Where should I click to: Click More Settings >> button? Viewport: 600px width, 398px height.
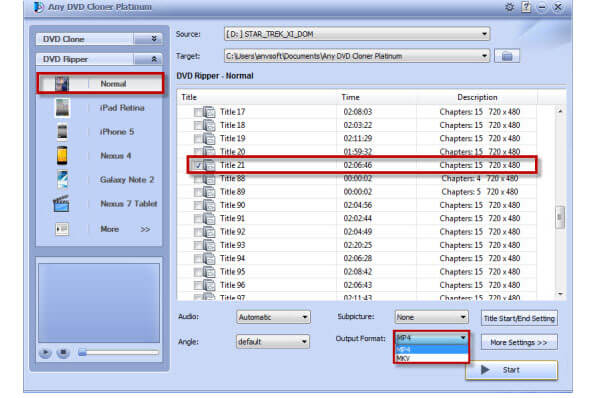click(519, 342)
